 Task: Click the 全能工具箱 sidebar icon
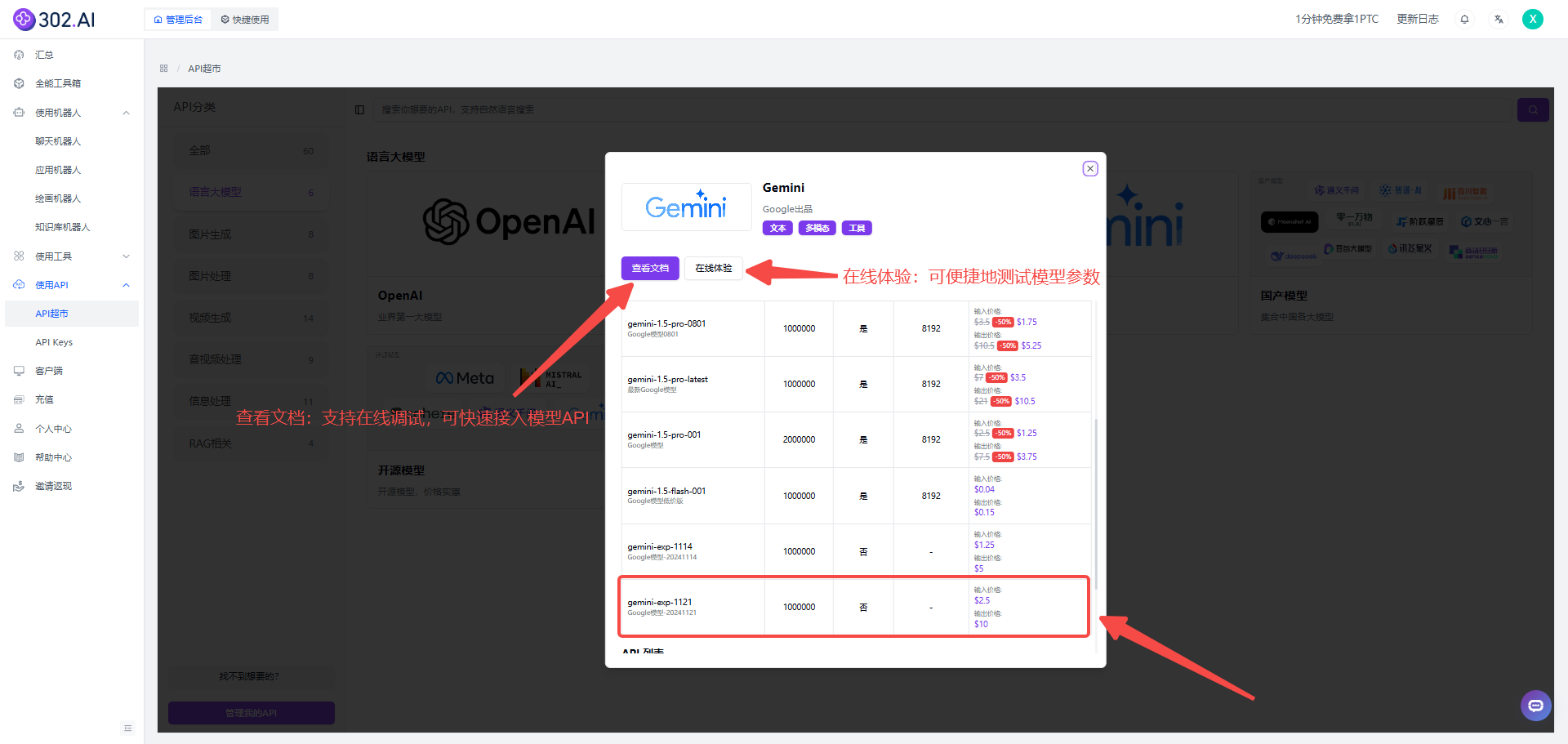click(x=19, y=83)
